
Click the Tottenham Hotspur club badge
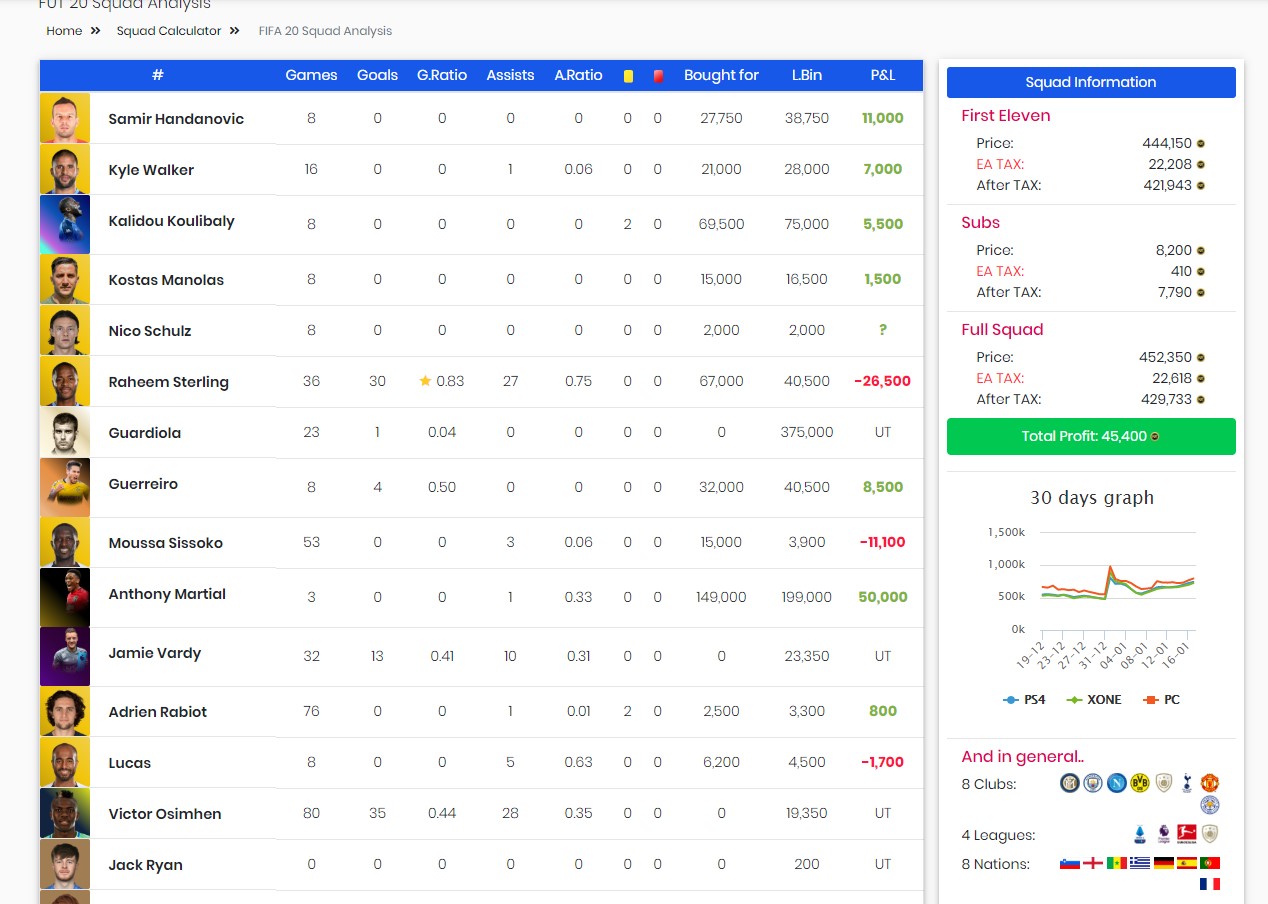pyautogui.click(x=1187, y=783)
